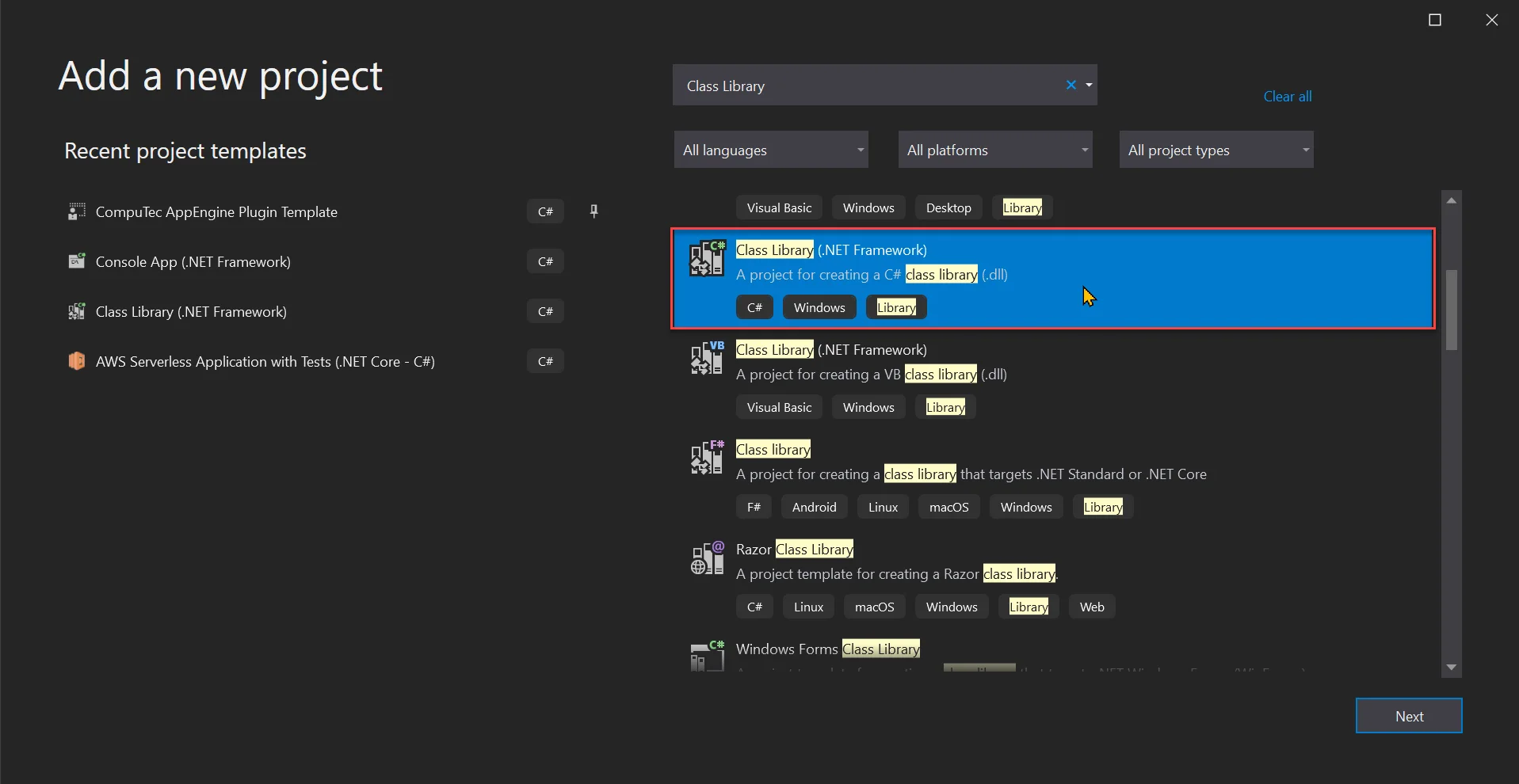Clear the search box with the X icon
This screenshot has width=1519, height=784.
point(1071,85)
